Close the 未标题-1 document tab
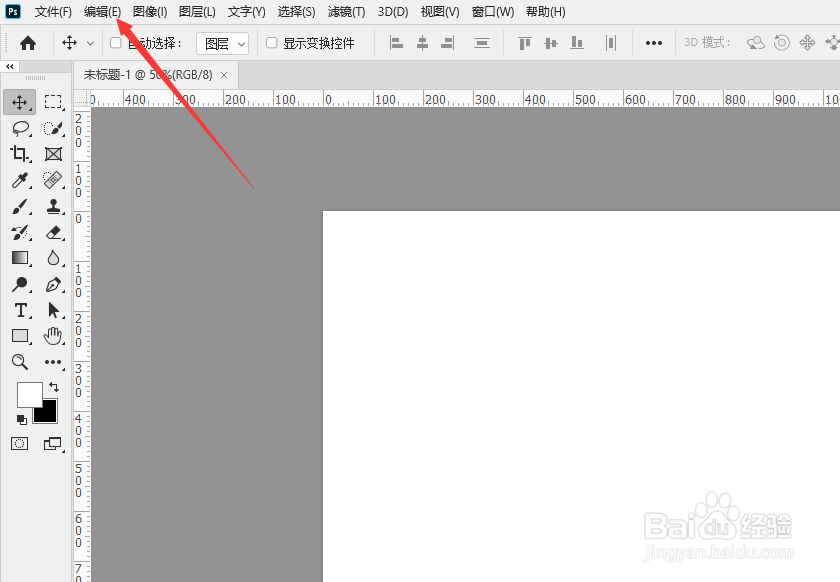840x582 pixels. click(224, 75)
